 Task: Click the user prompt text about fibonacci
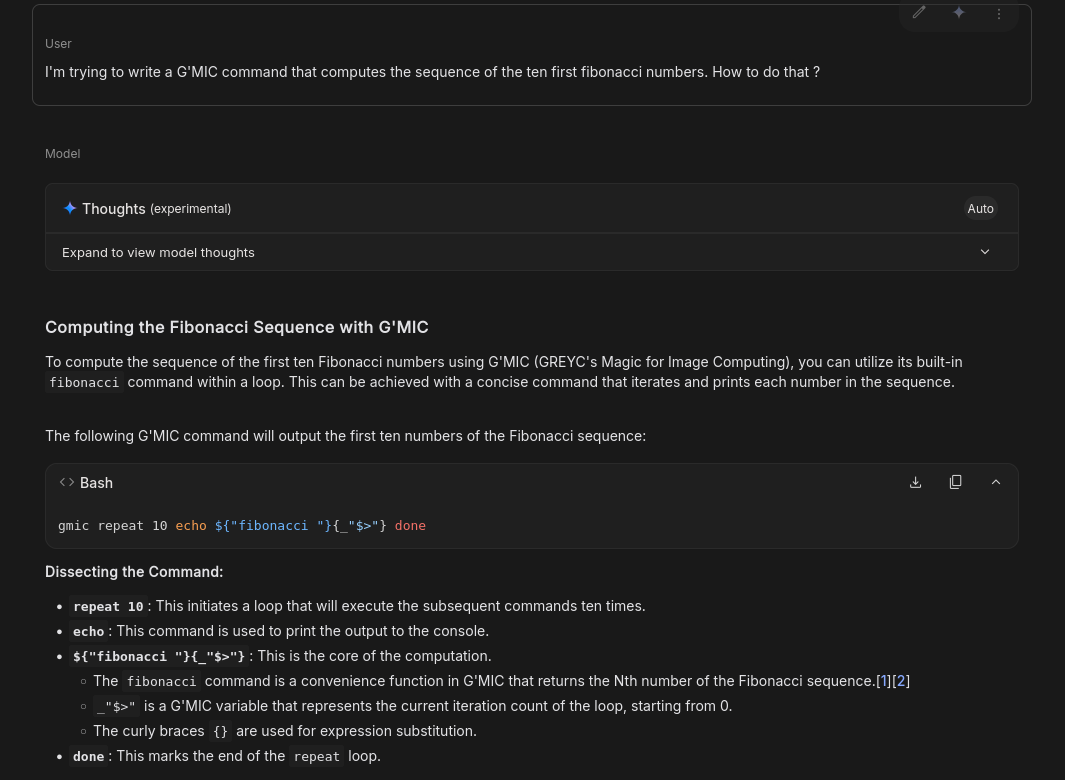432,72
